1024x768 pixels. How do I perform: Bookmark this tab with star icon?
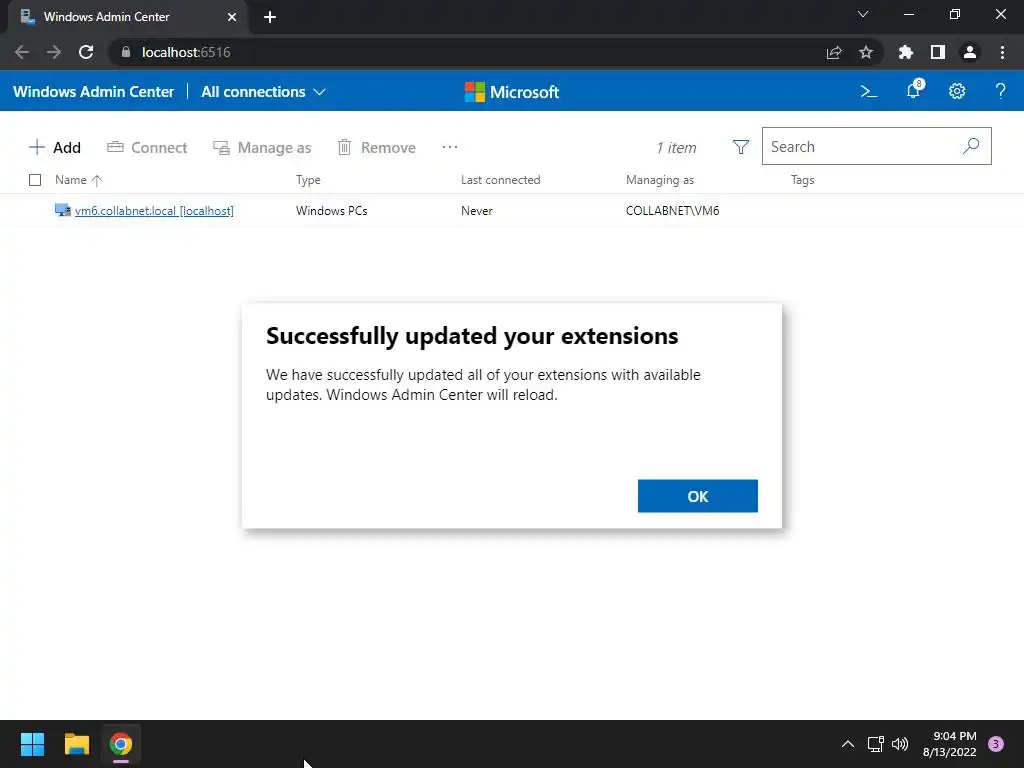[866, 52]
